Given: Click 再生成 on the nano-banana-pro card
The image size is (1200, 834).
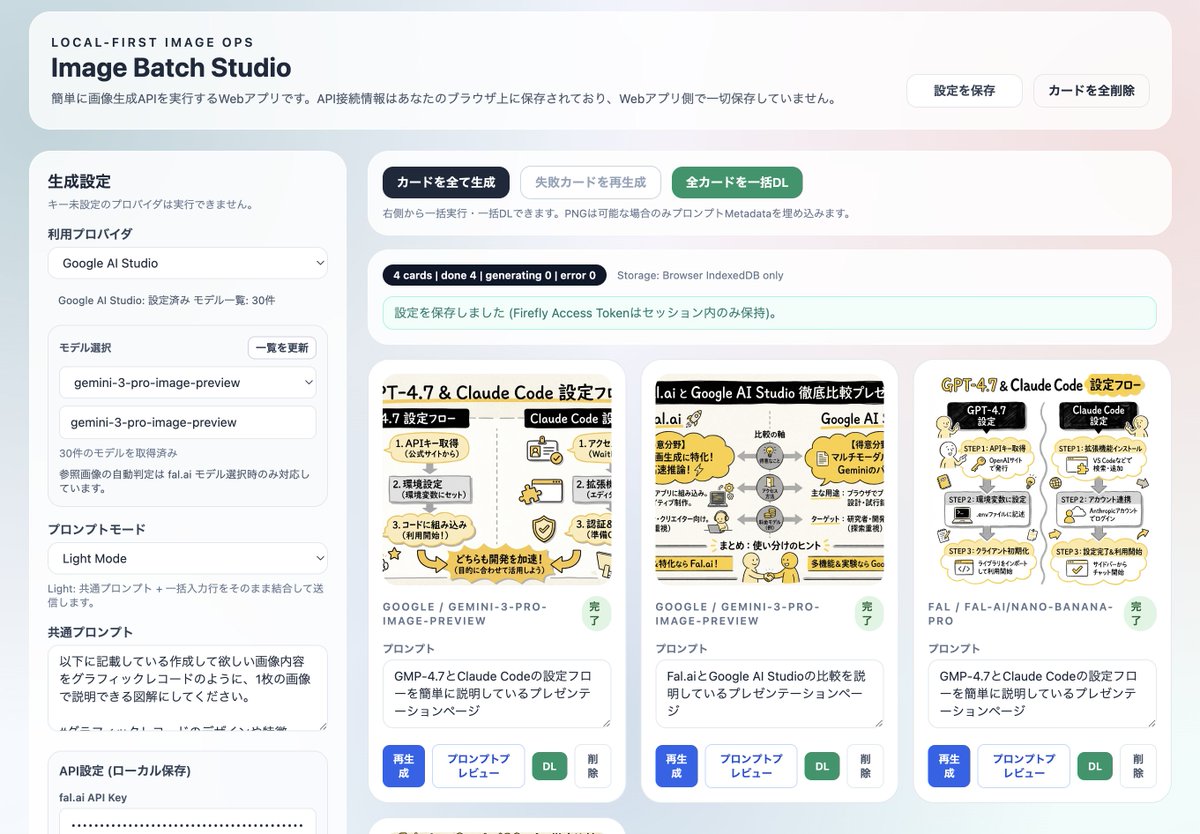Looking at the screenshot, I should tap(949, 766).
